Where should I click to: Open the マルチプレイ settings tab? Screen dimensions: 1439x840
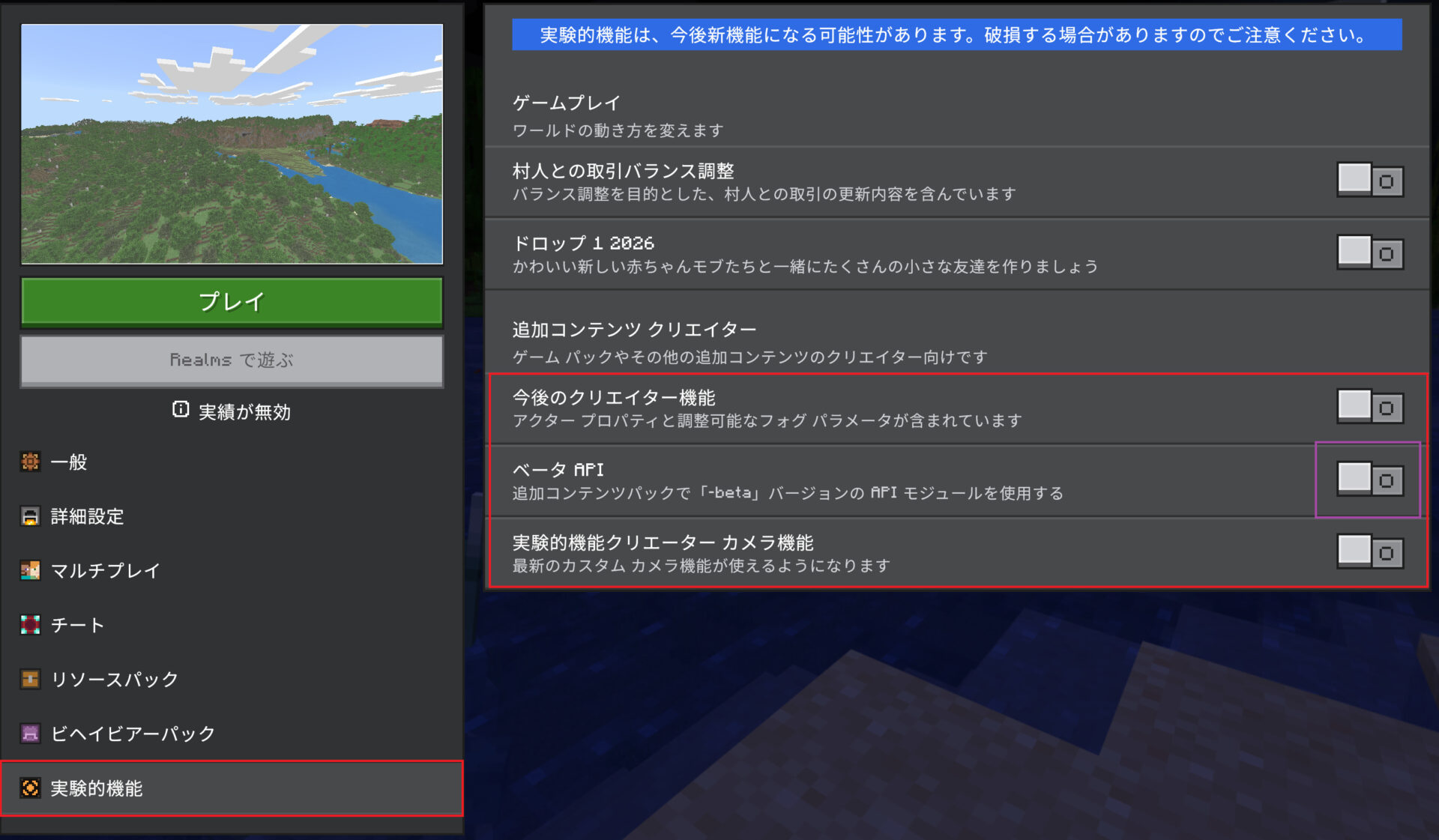(105, 571)
